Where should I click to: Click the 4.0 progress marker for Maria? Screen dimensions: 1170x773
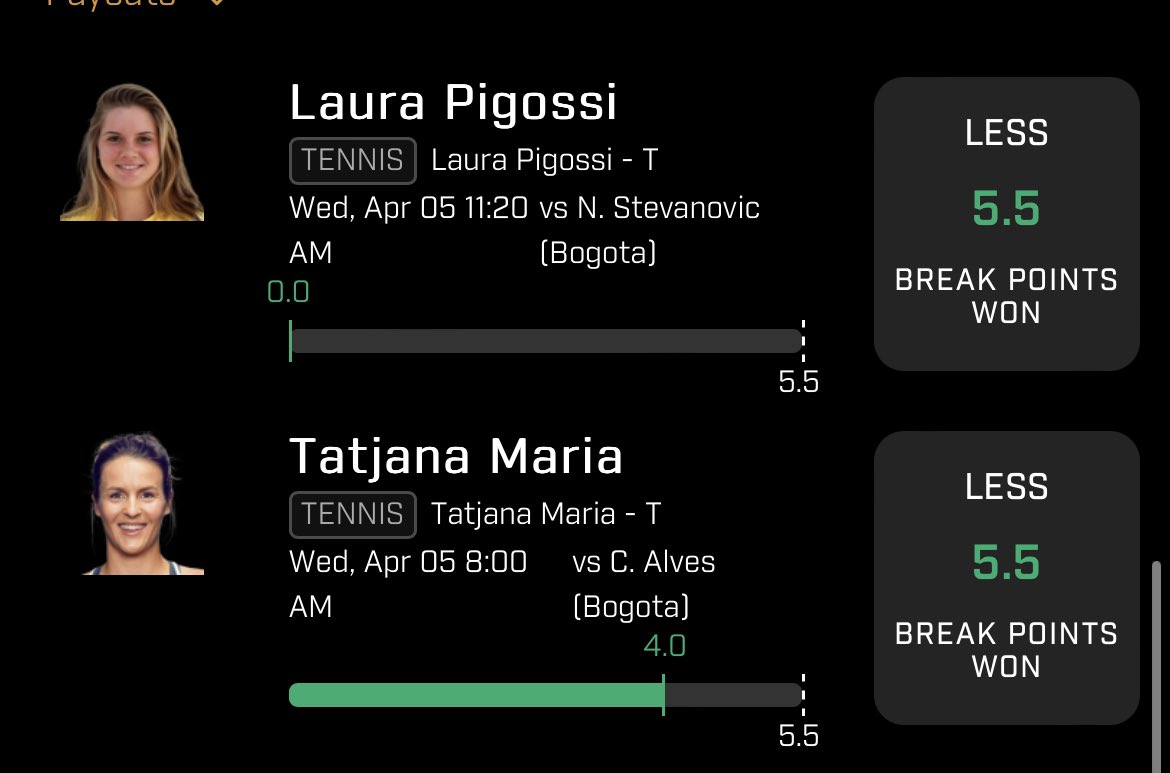point(664,646)
